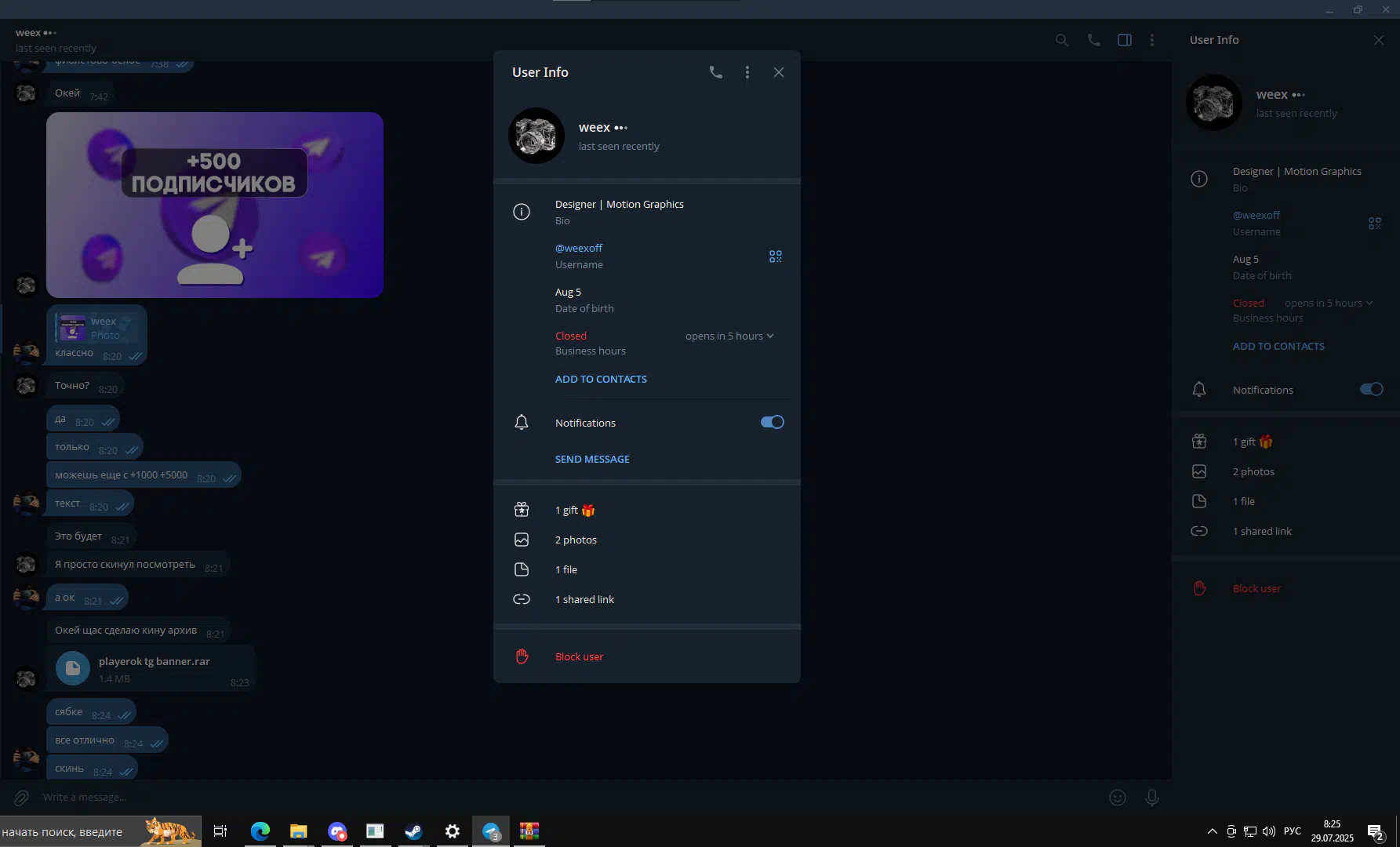This screenshot has height=847, width=1400.
Task: Click gift box icon in dialog
Action: (x=522, y=510)
